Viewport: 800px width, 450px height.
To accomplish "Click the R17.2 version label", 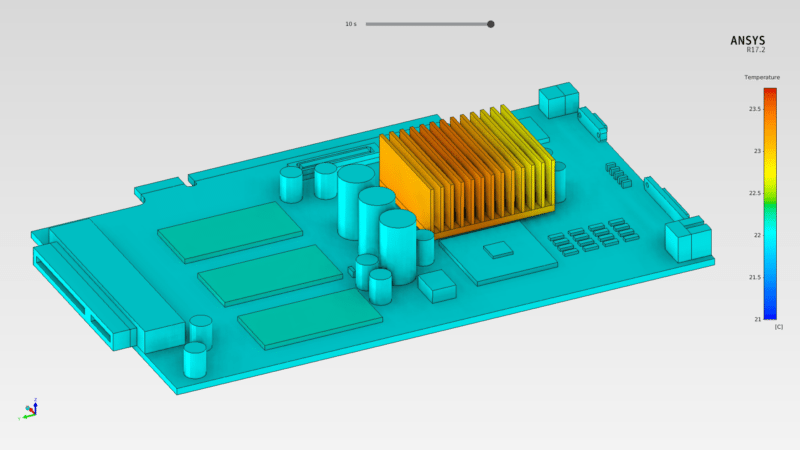I will (x=756, y=52).
